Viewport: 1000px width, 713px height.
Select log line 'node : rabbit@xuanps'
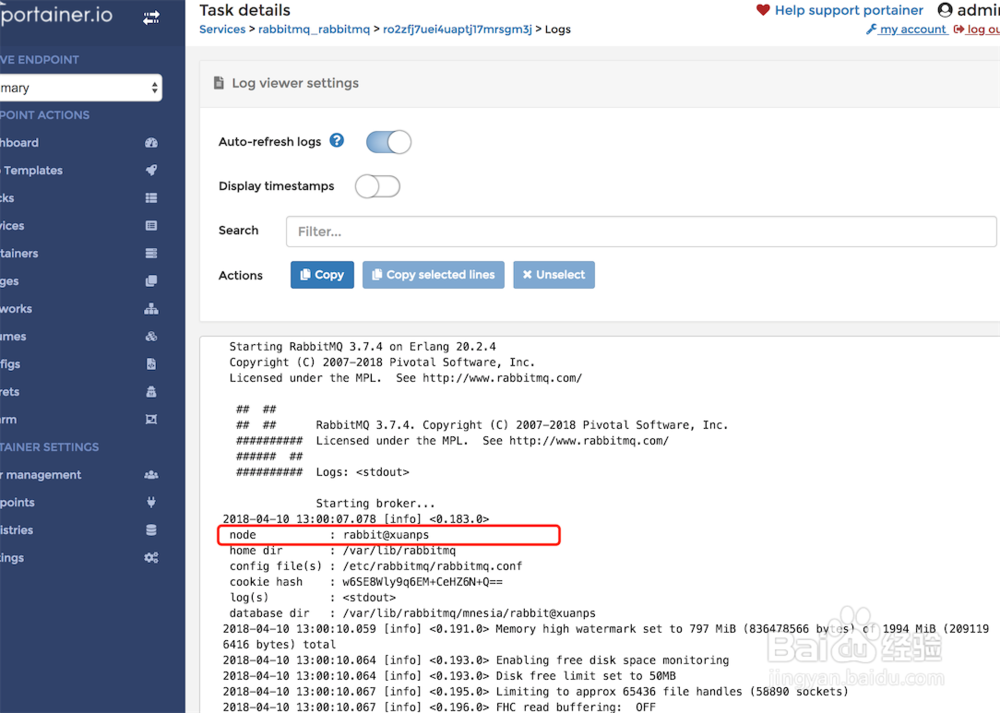pyautogui.click(x=329, y=534)
